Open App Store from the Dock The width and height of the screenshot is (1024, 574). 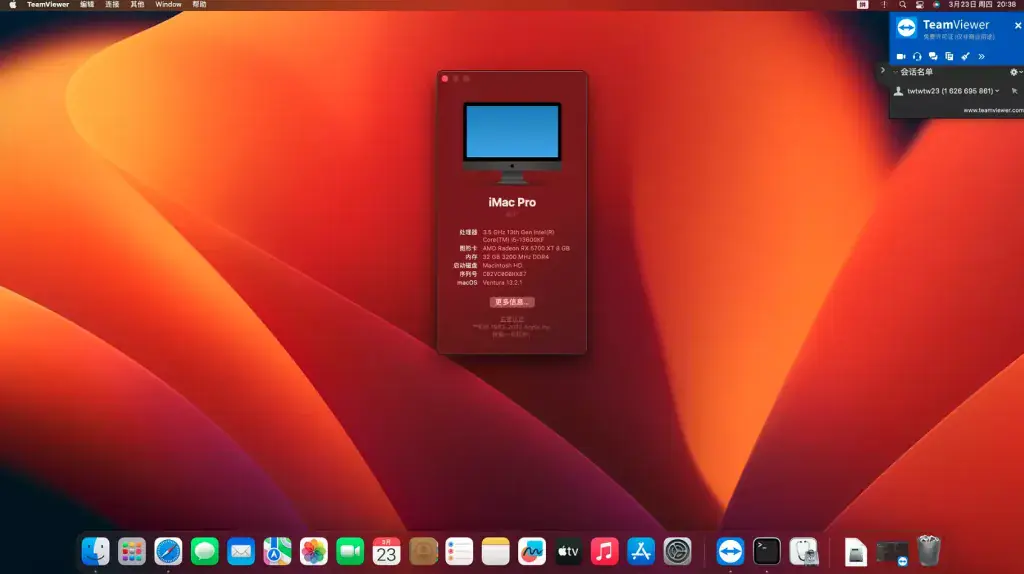(x=641, y=551)
